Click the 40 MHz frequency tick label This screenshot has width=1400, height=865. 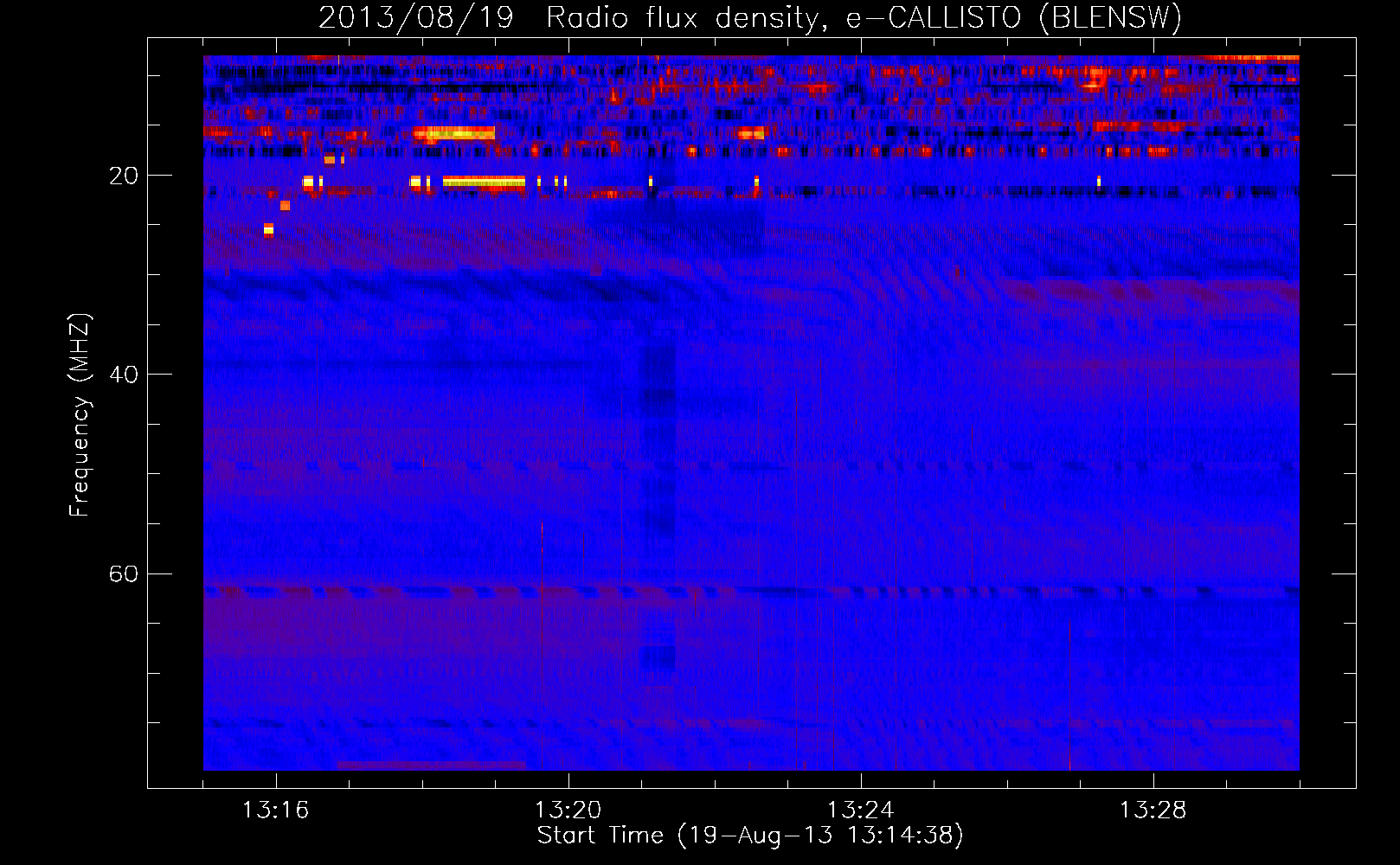pyautogui.click(x=123, y=375)
